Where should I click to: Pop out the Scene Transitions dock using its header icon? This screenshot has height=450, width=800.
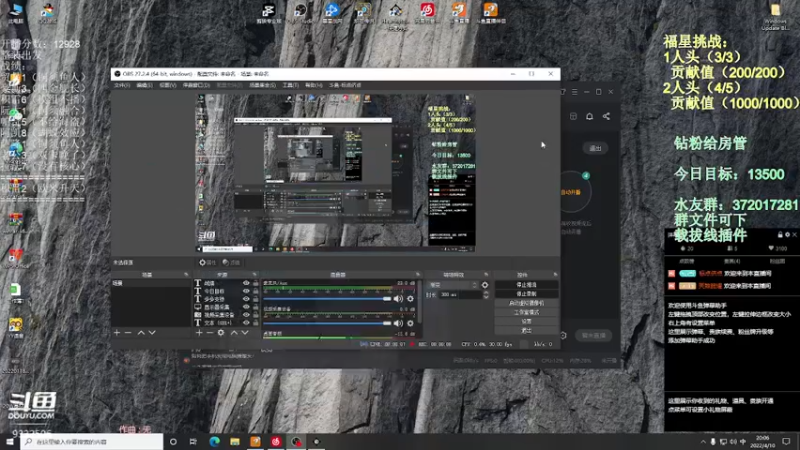click(x=486, y=274)
